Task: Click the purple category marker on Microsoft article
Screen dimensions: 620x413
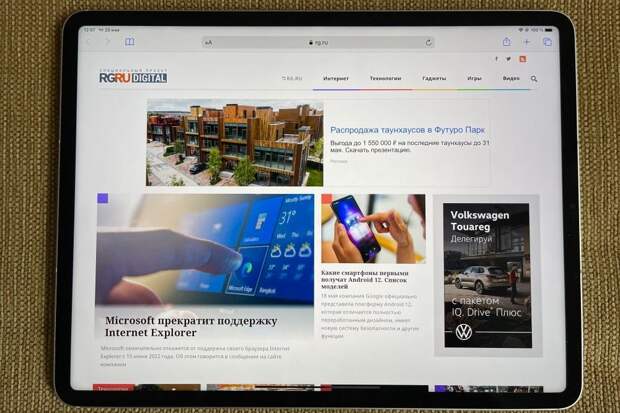Action: point(103,198)
